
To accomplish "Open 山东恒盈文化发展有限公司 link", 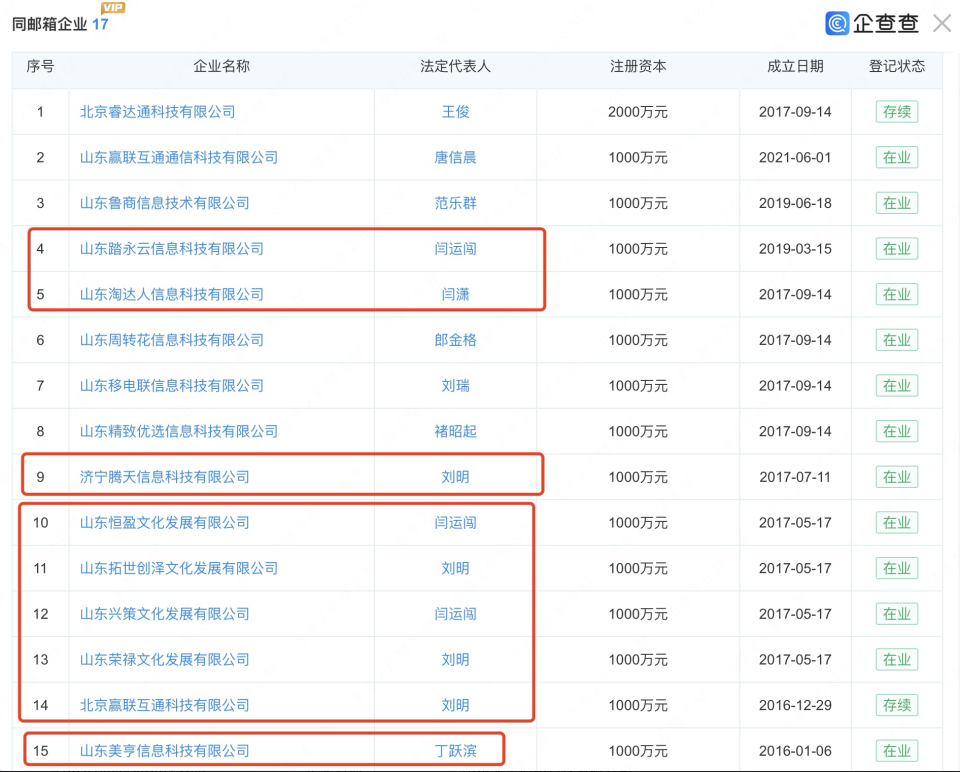I will pos(165,522).
